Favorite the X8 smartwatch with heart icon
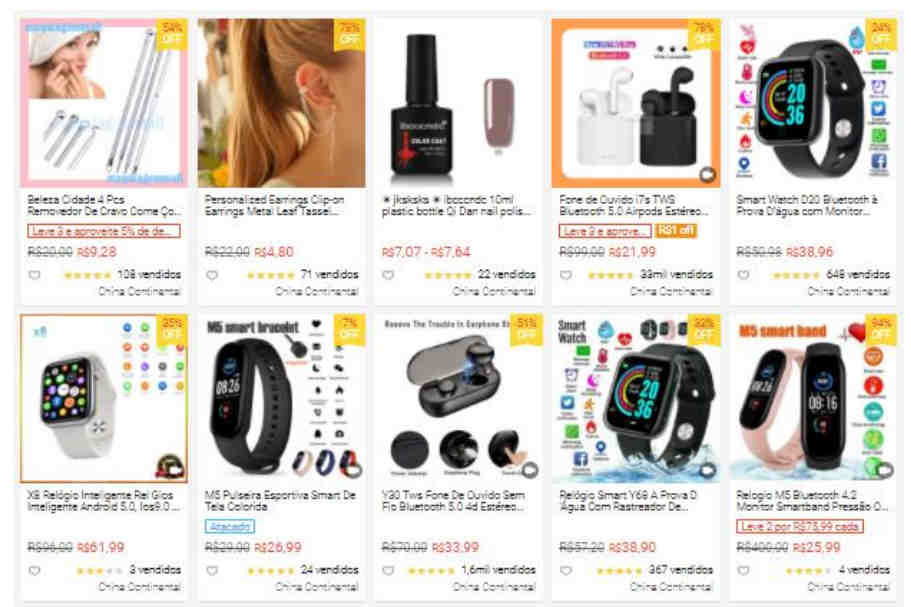 pos(35,571)
